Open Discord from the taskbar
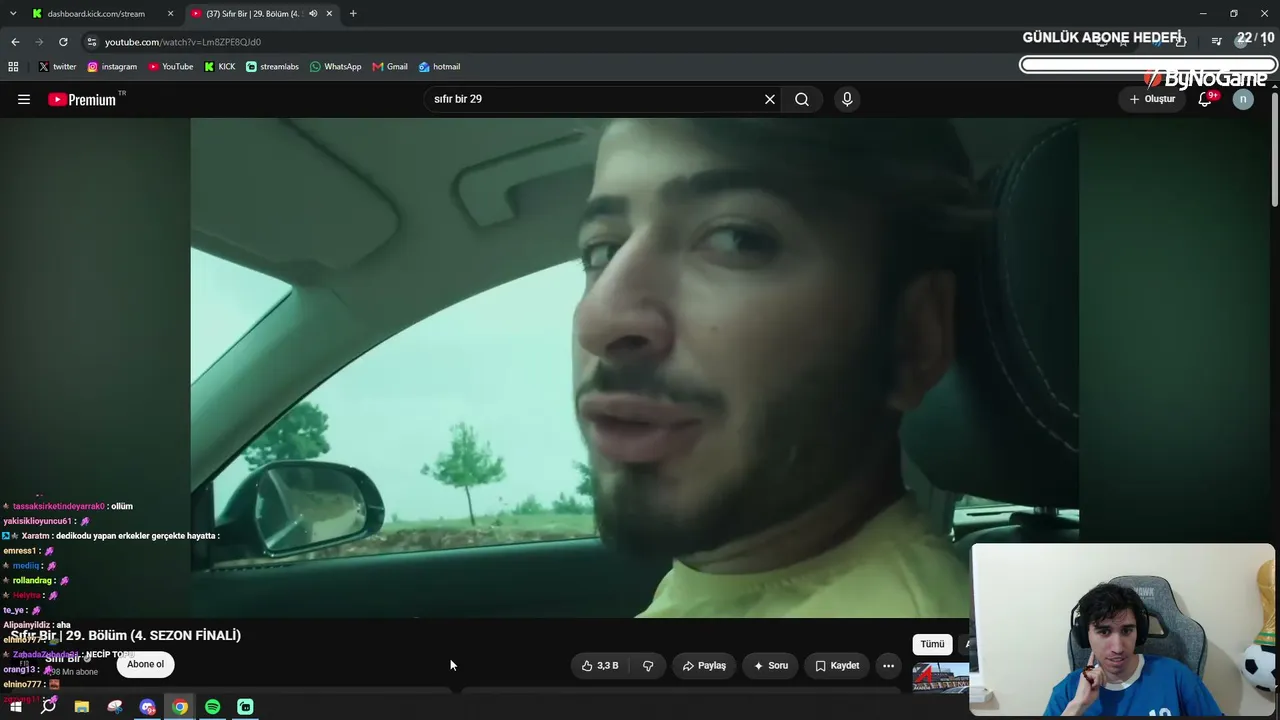Viewport: 1280px width, 720px height. point(148,707)
